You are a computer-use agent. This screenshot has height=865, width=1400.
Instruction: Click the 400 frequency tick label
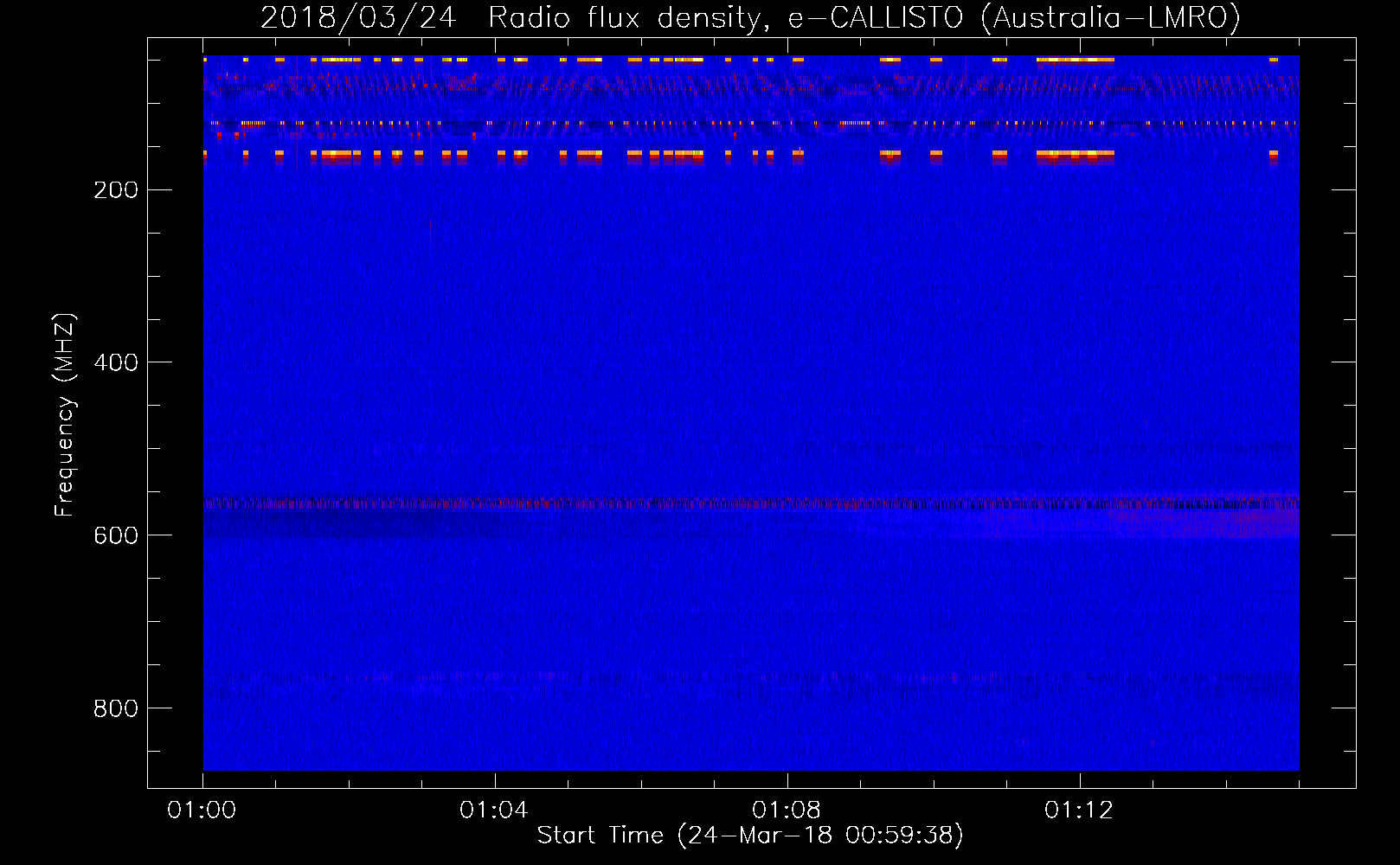pos(116,362)
